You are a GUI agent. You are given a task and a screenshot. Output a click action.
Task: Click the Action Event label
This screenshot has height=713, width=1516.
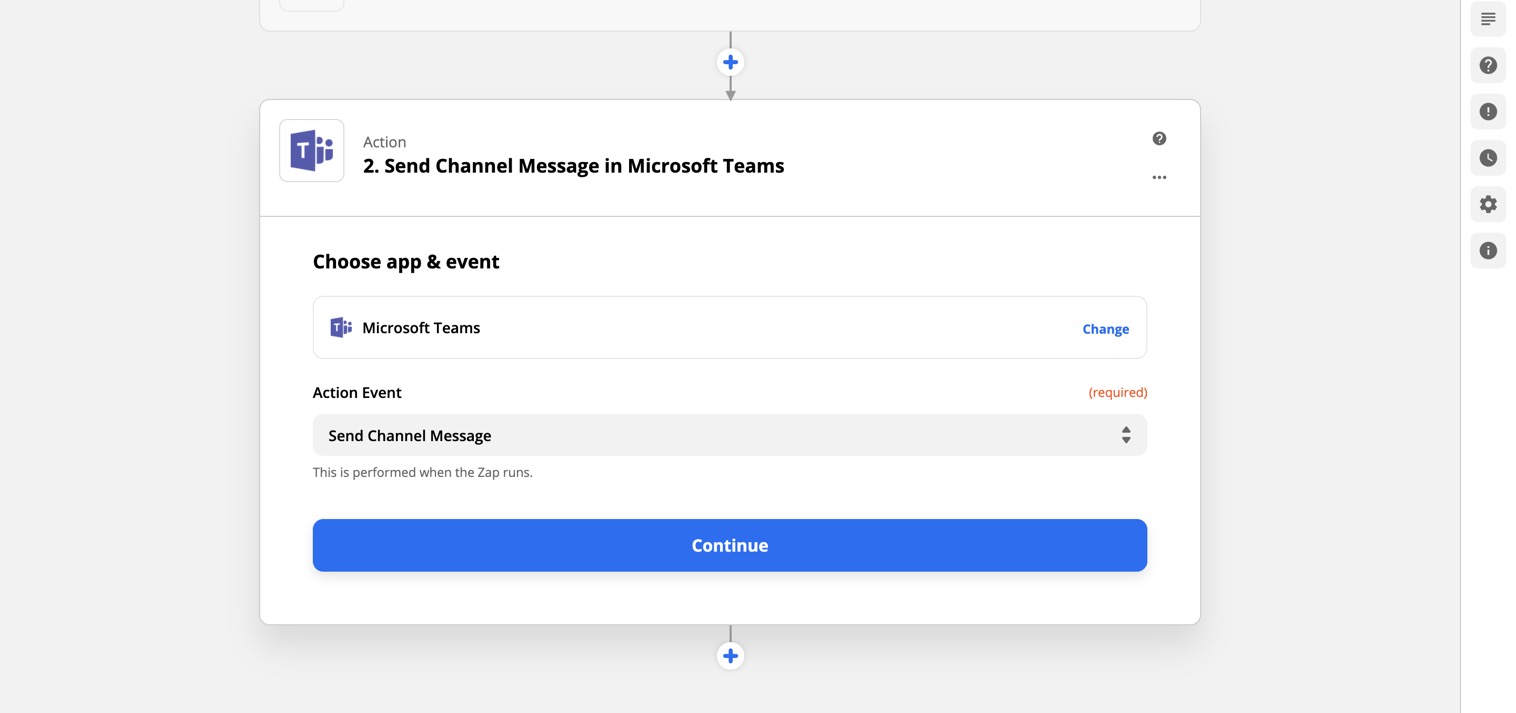click(x=357, y=392)
